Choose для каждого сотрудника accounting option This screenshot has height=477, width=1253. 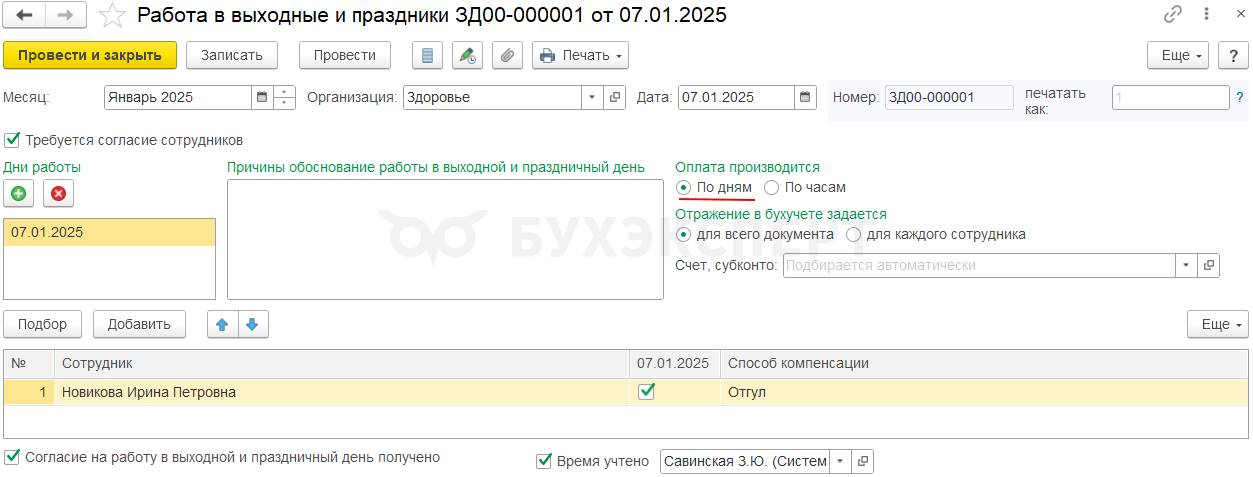tap(853, 234)
